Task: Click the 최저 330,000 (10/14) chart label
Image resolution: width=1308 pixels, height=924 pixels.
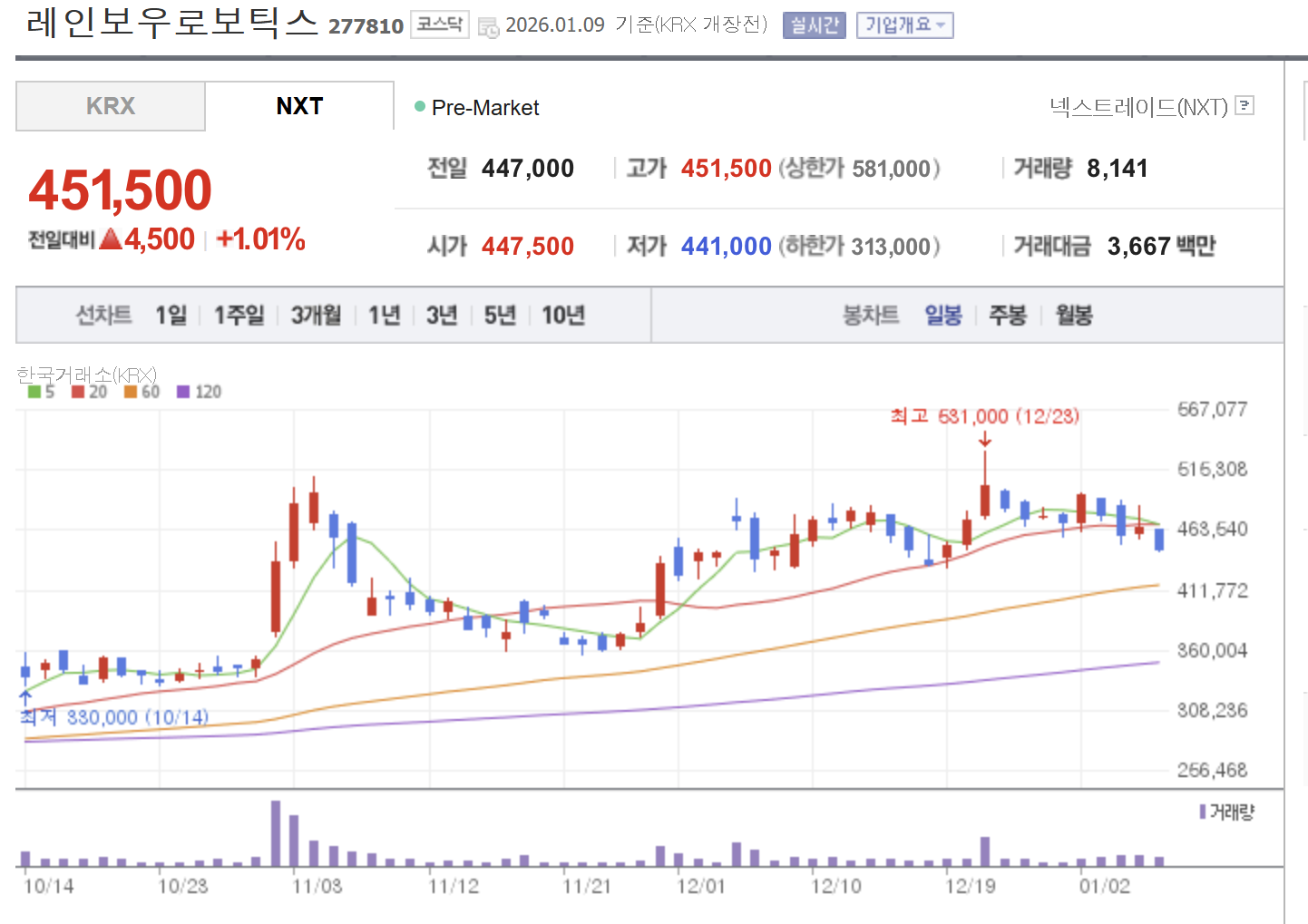Action: click(x=114, y=717)
